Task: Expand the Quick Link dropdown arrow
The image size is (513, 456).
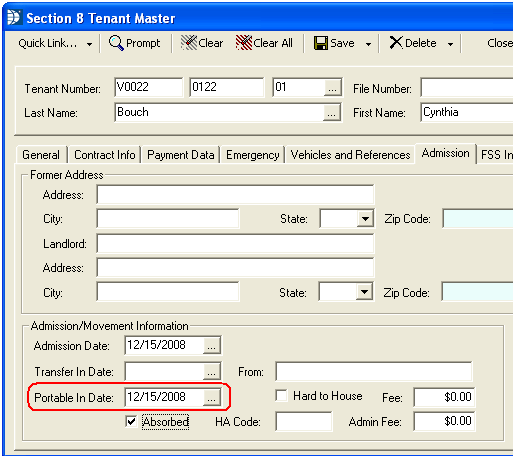Action: [x=89, y=44]
